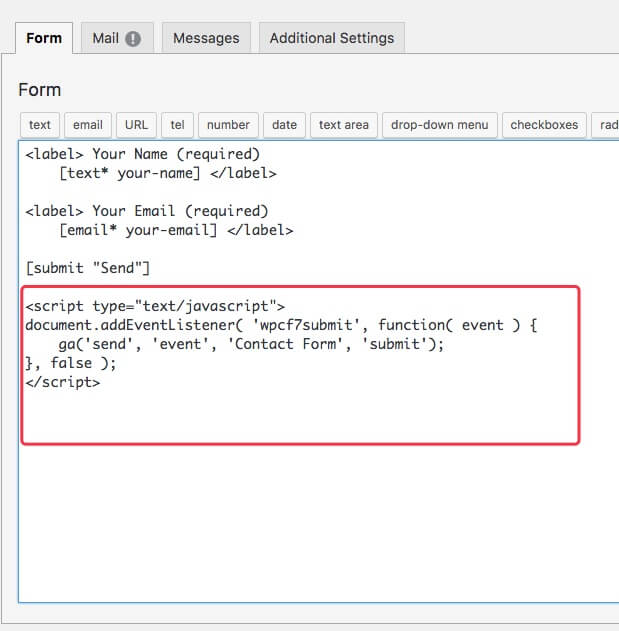The height and width of the screenshot is (631, 619).
Task: Click the partially visible radio buttons tag
Action: pyautogui.click(x=606, y=125)
